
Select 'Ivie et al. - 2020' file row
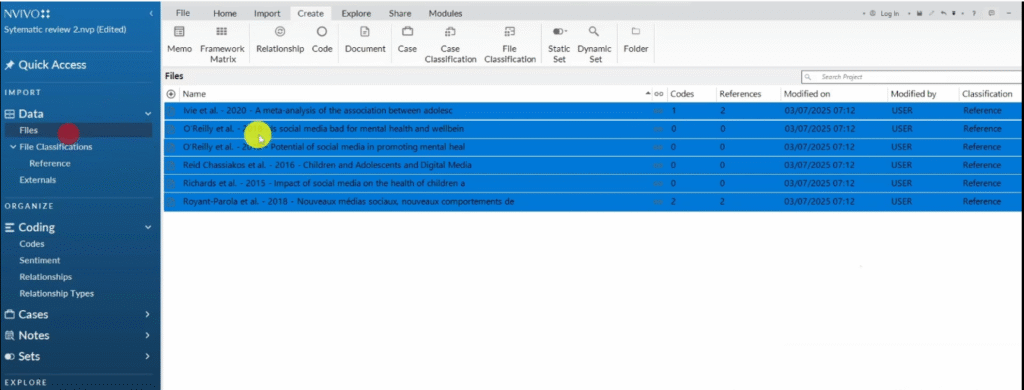[x=593, y=111]
